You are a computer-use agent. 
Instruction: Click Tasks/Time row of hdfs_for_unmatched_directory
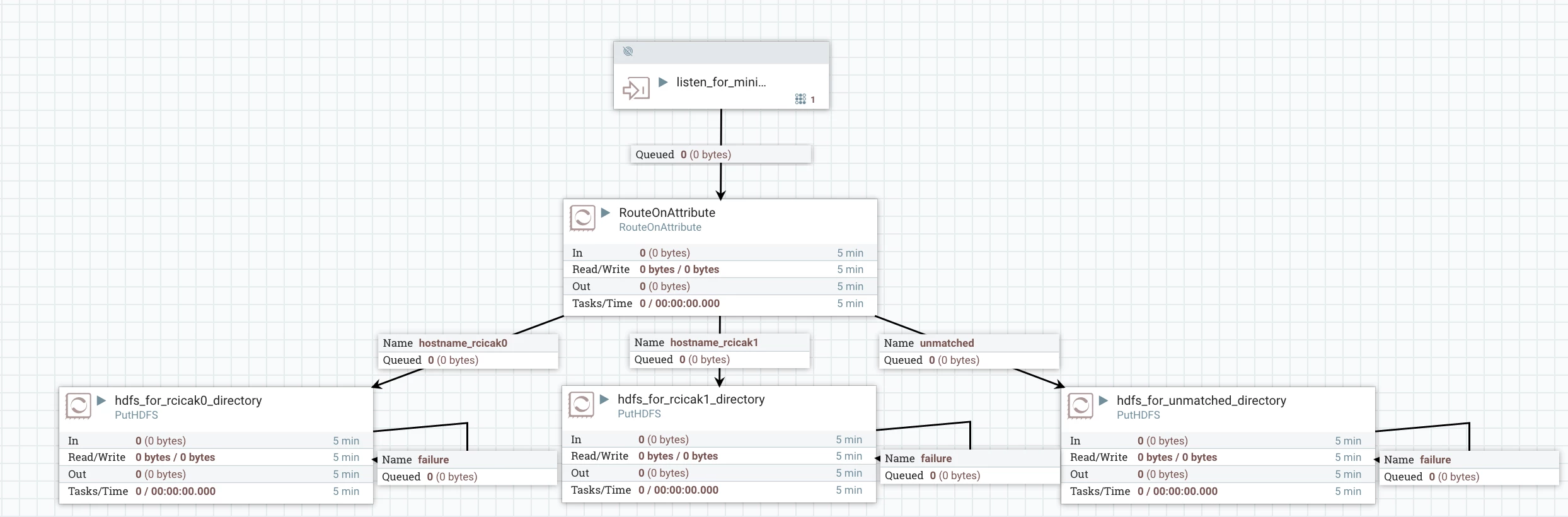(x=1218, y=491)
